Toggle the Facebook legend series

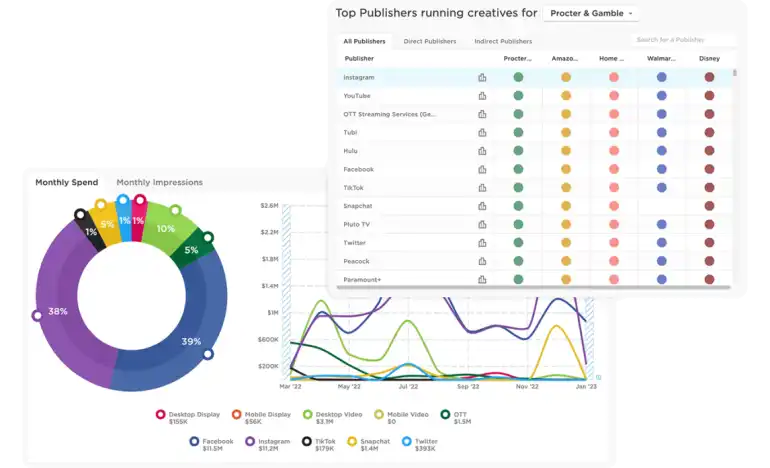tap(212, 444)
